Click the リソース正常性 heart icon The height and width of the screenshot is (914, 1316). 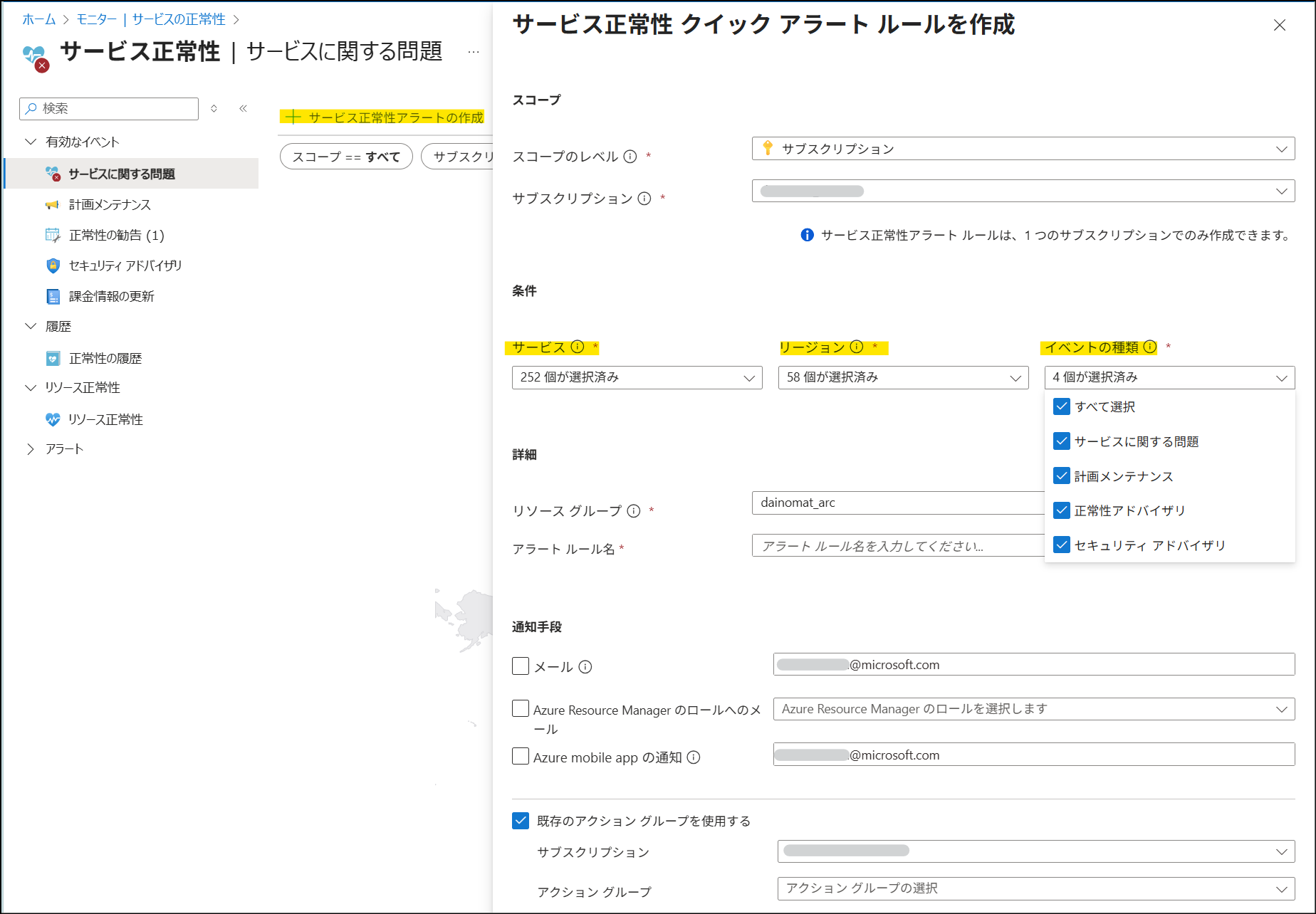[x=53, y=419]
